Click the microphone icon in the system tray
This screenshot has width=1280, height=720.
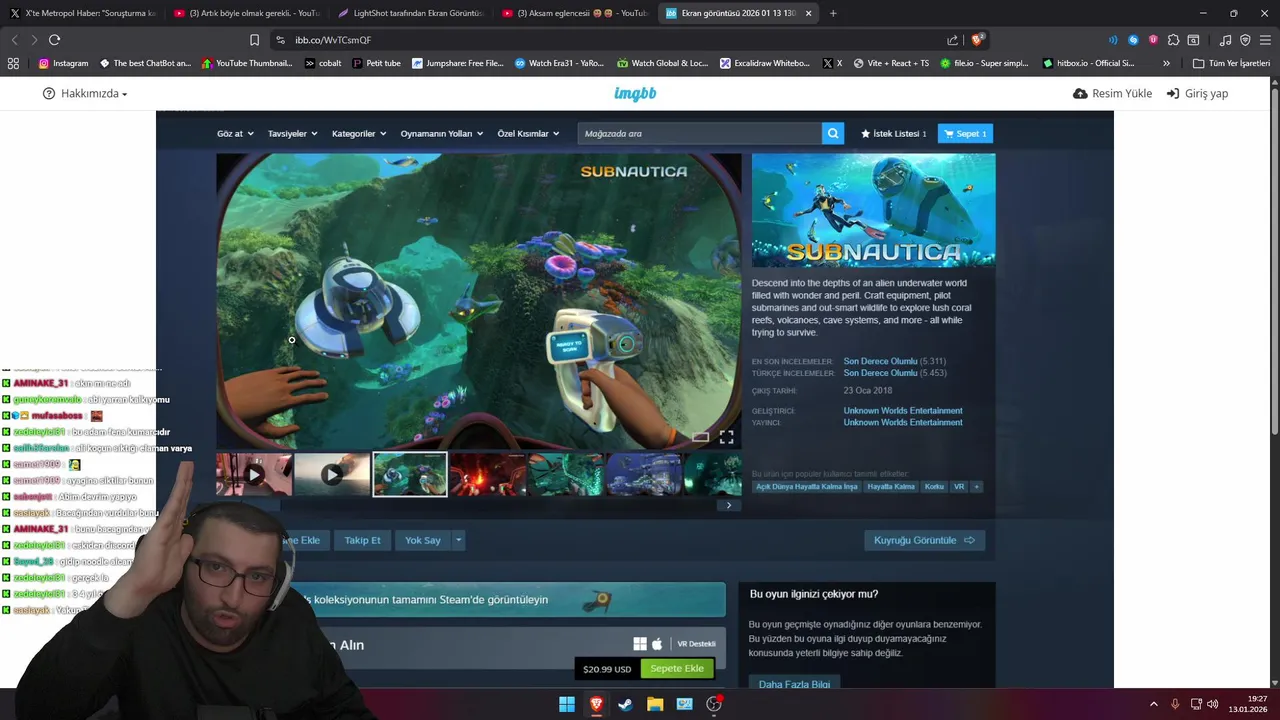coord(1175,704)
